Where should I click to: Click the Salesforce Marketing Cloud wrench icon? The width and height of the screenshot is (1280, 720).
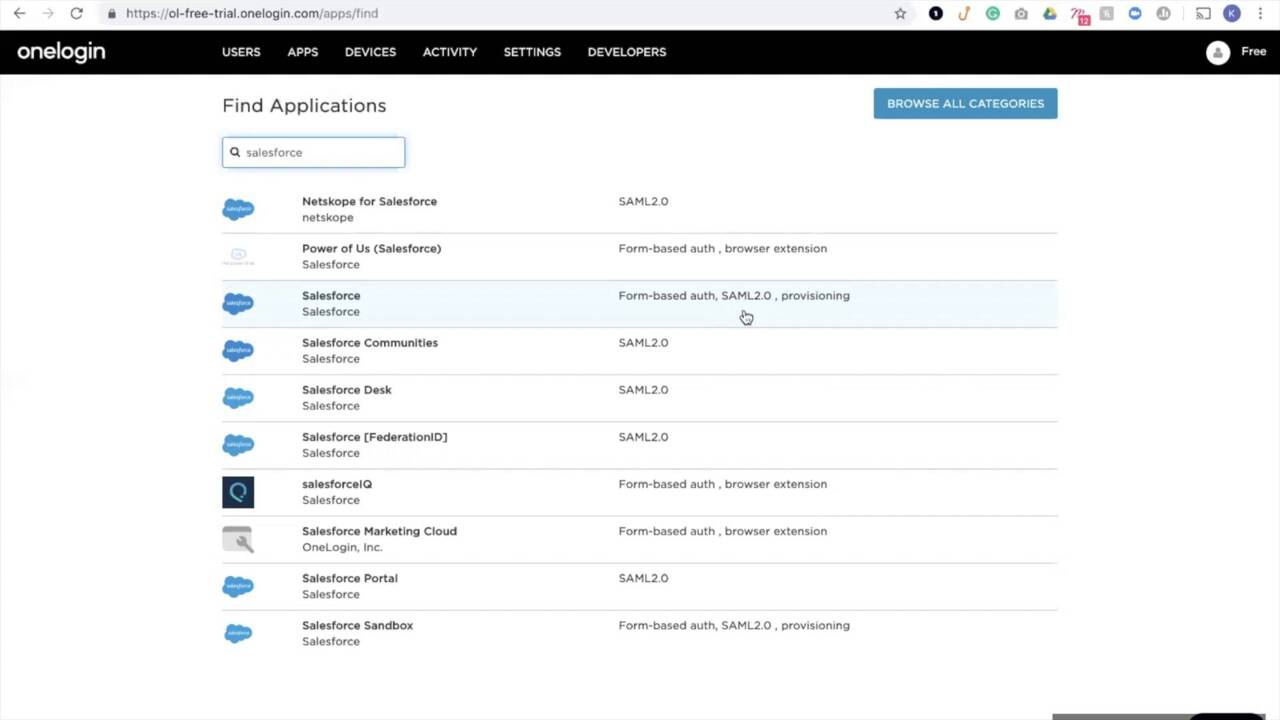(x=238, y=539)
